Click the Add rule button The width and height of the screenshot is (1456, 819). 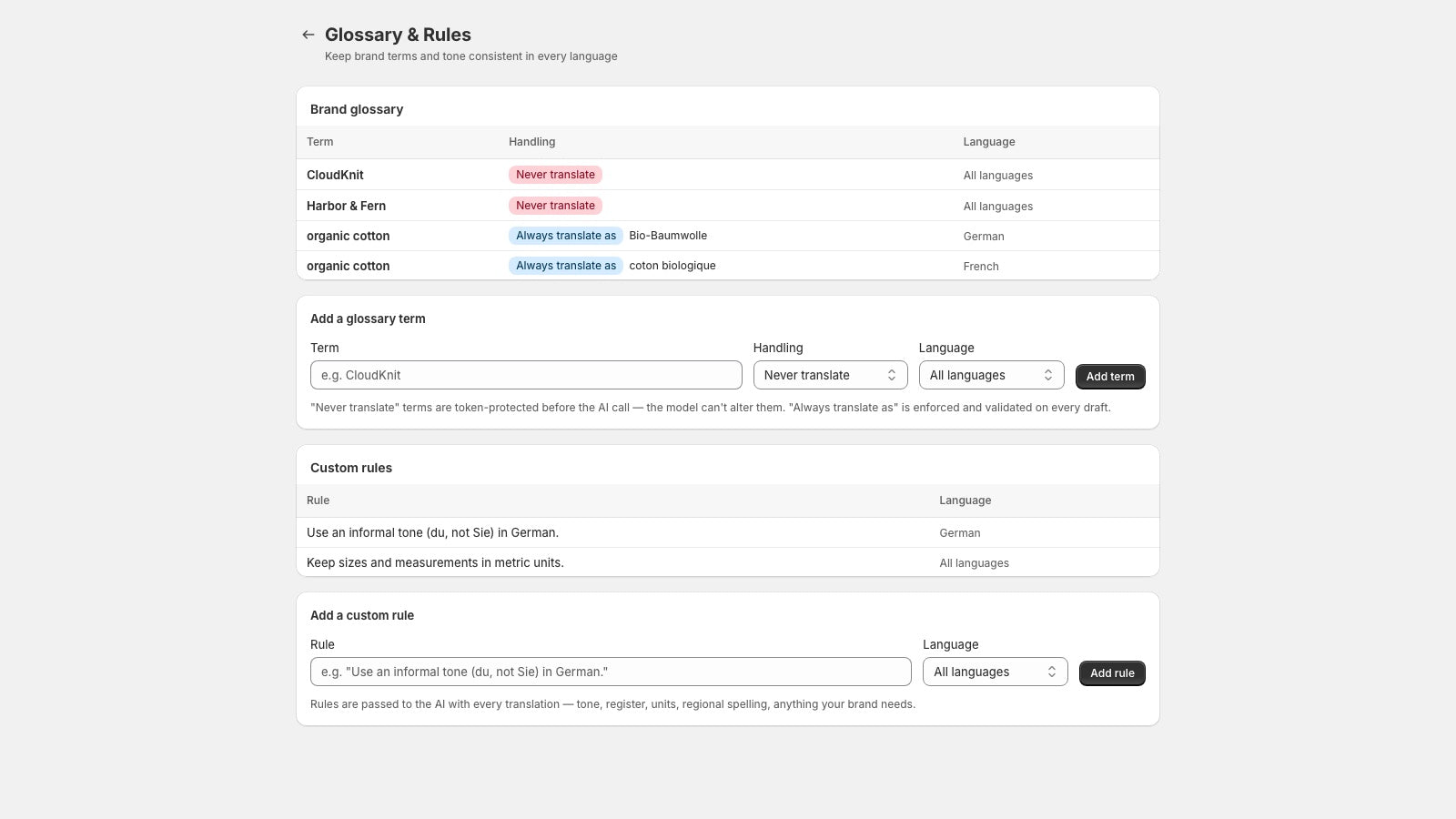coord(1112,672)
